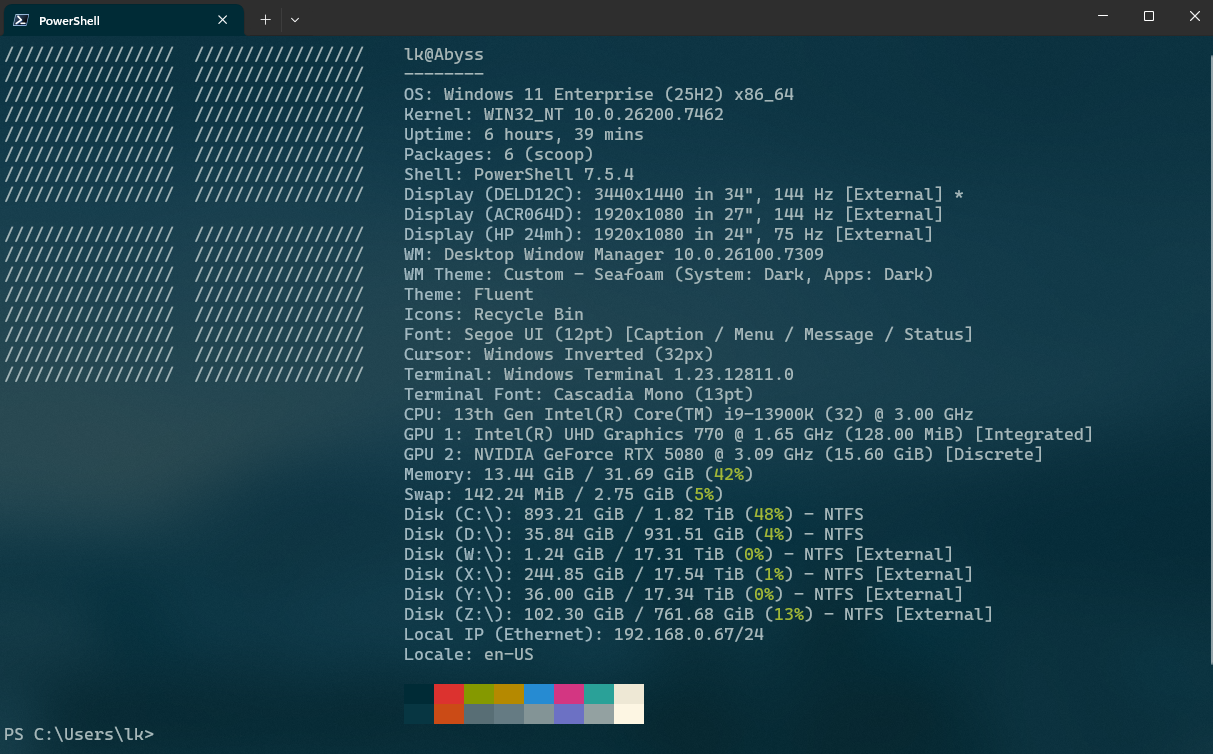Click the mustard yellow color block
1213x754 pixels.
tap(509, 694)
